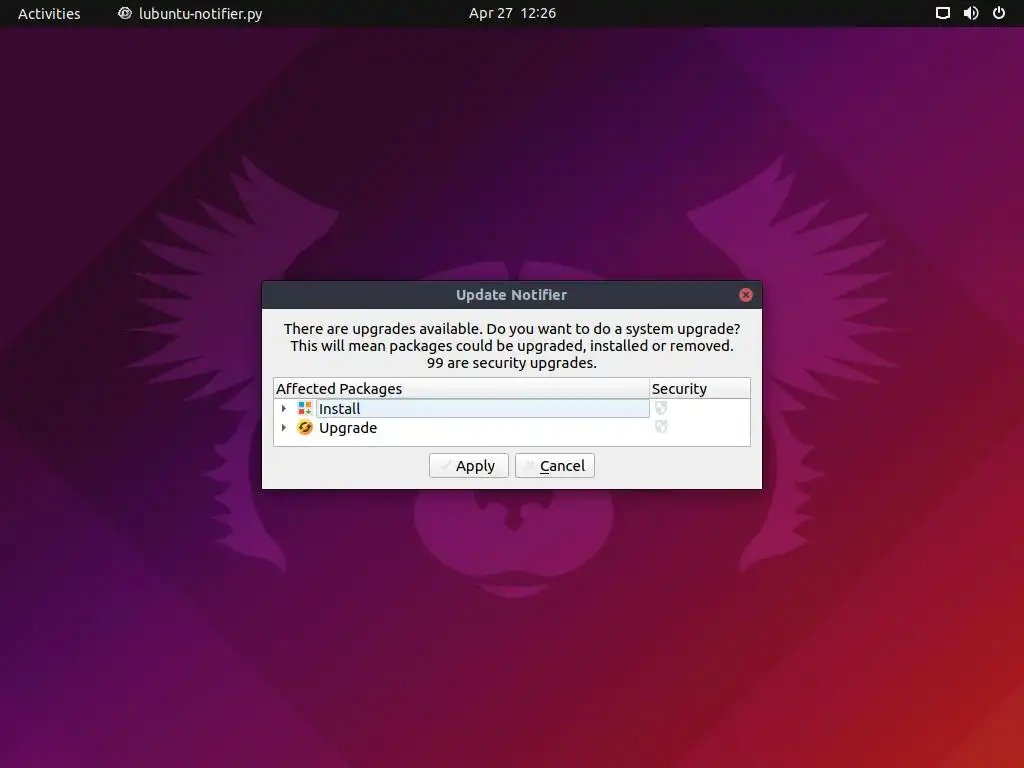The height and width of the screenshot is (768, 1024).
Task: Click the Update Notifier title bar
Action: click(x=512, y=295)
